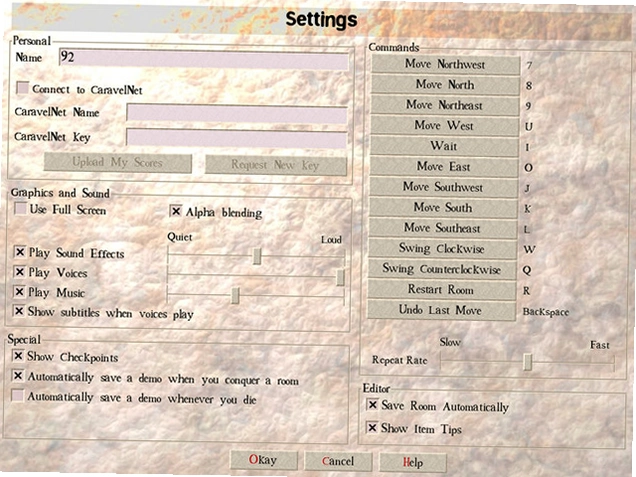Click Request New Key button
The image size is (636, 477).
pyautogui.click(x=276, y=165)
